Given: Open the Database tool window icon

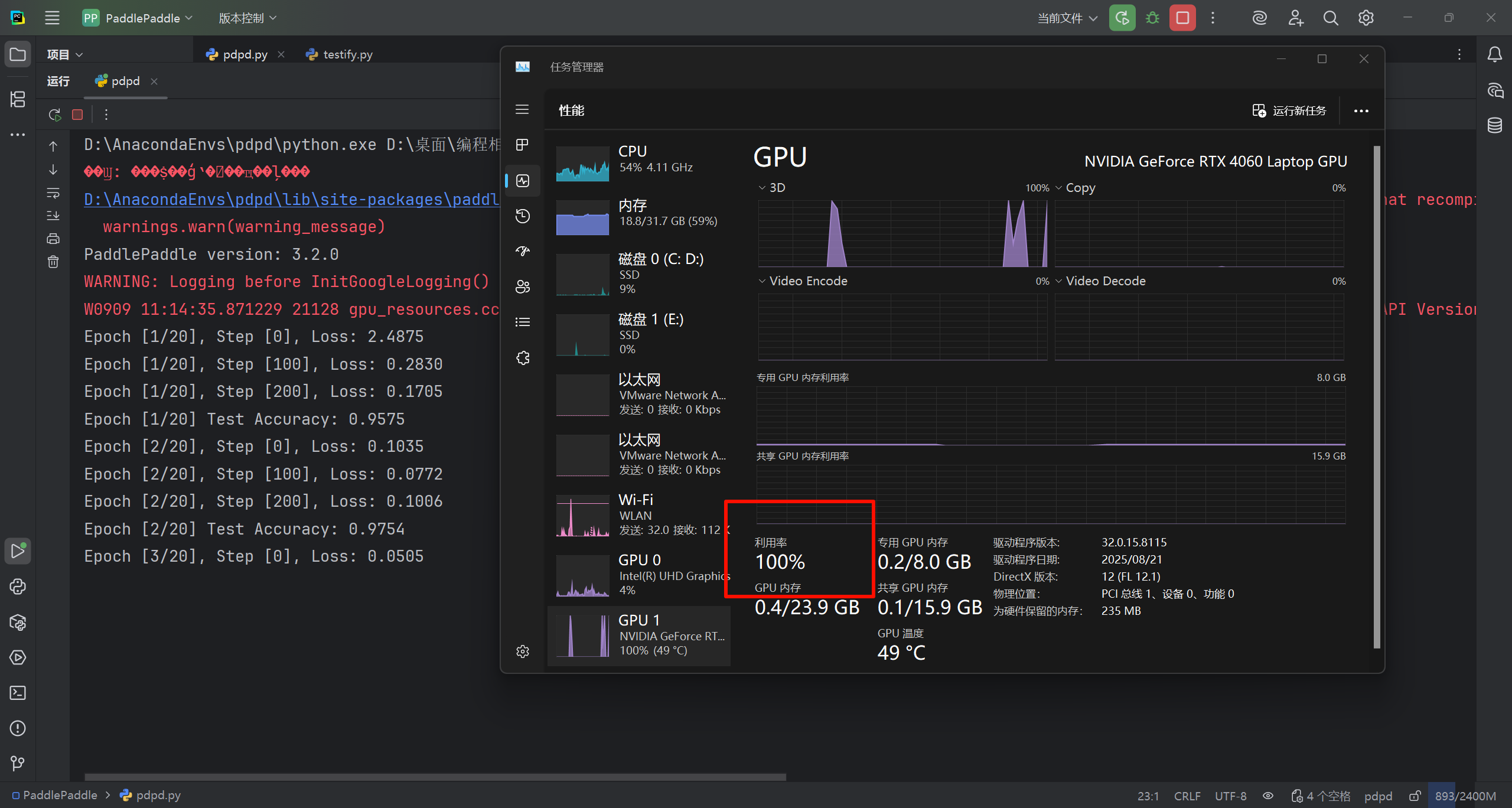Looking at the screenshot, I should pyautogui.click(x=1494, y=125).
